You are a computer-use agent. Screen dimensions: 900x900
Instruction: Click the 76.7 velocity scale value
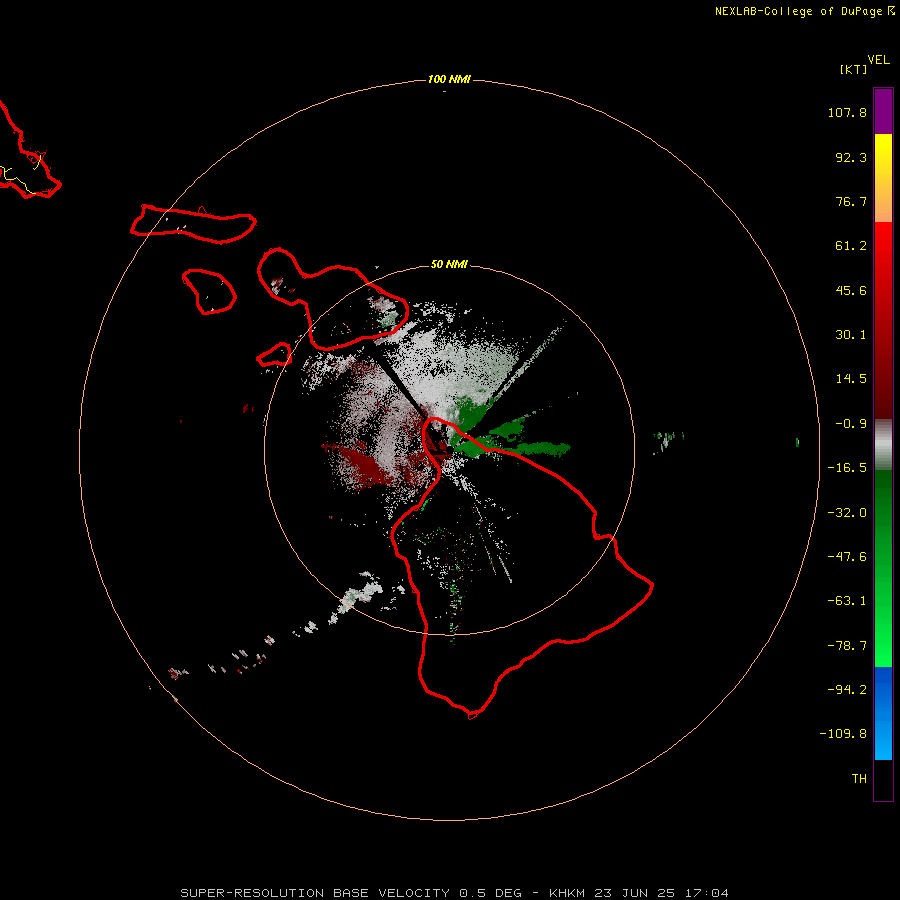(x=851, y=201)
